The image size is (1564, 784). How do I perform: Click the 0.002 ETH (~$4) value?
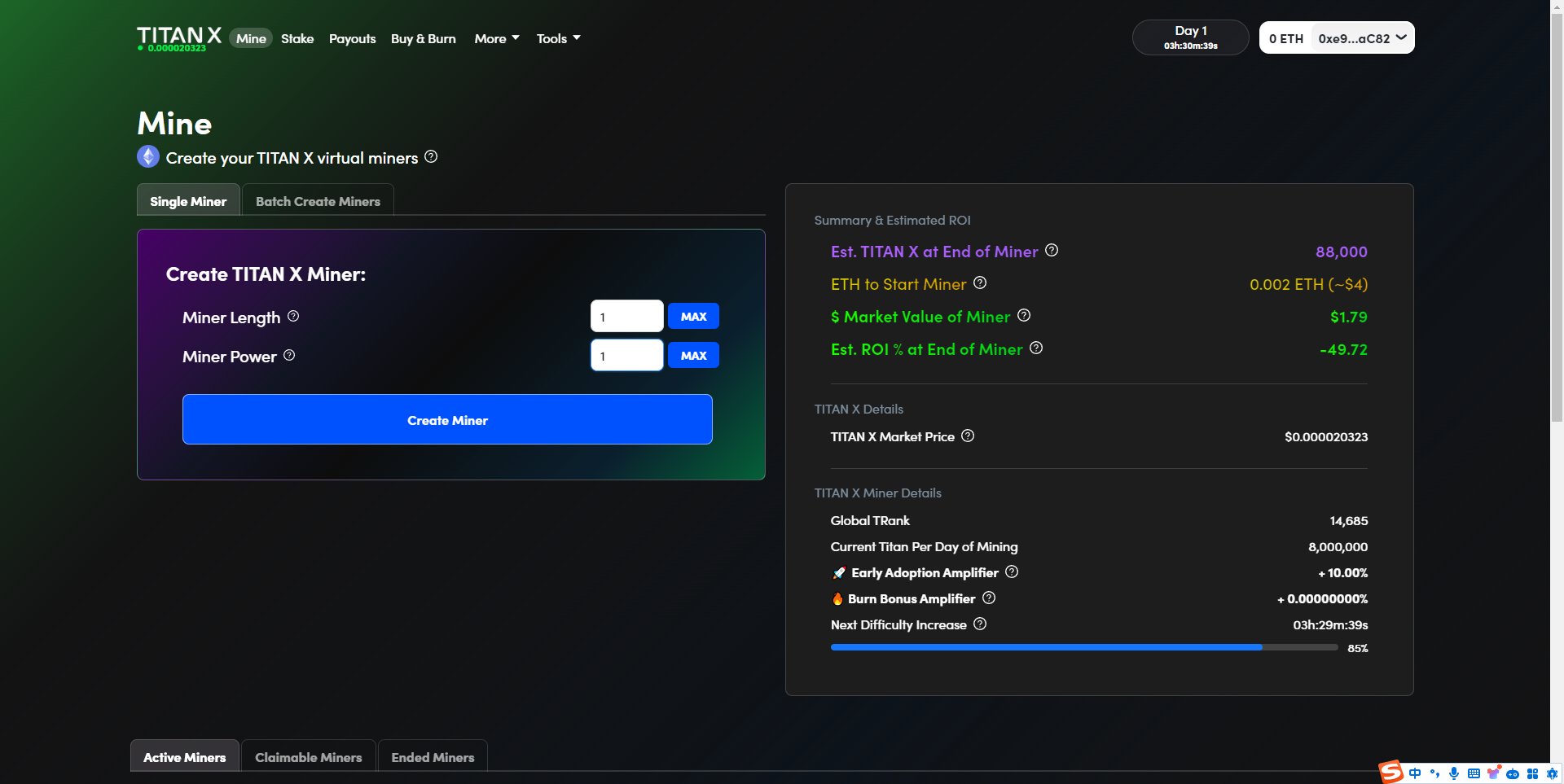tap(1308, 284)
